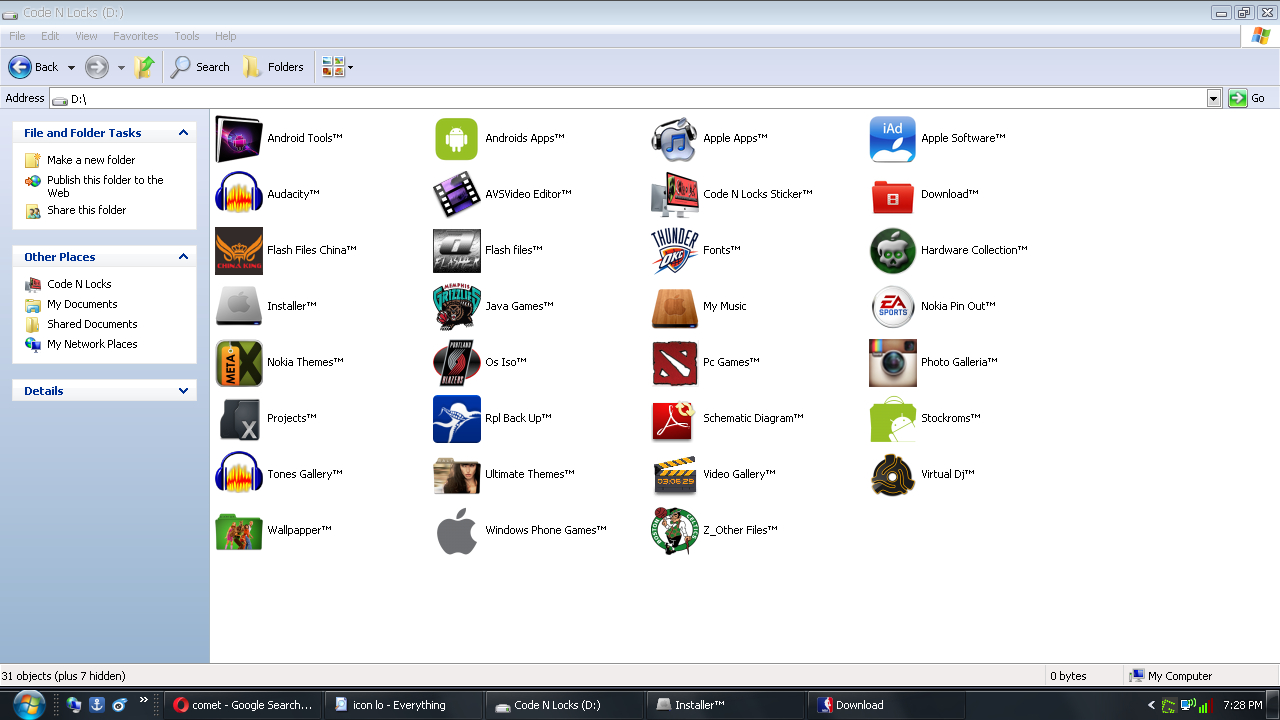Select the Android Tools™ folder icon
The image size is (1280, 720).
click(x=239, y=138)
